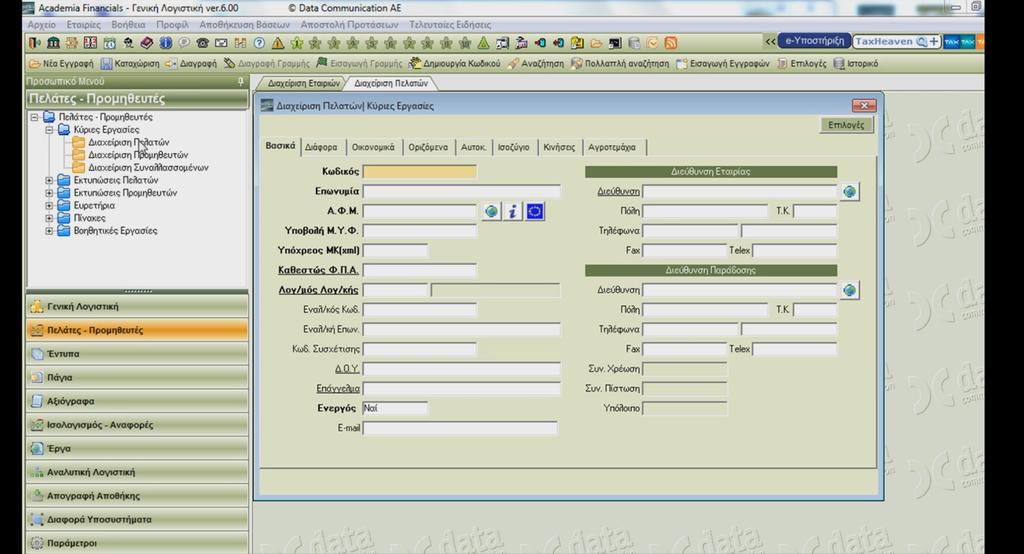
Task: Select Διαχείριση Προμηθευτών in the tree
Action: [138, 155]
